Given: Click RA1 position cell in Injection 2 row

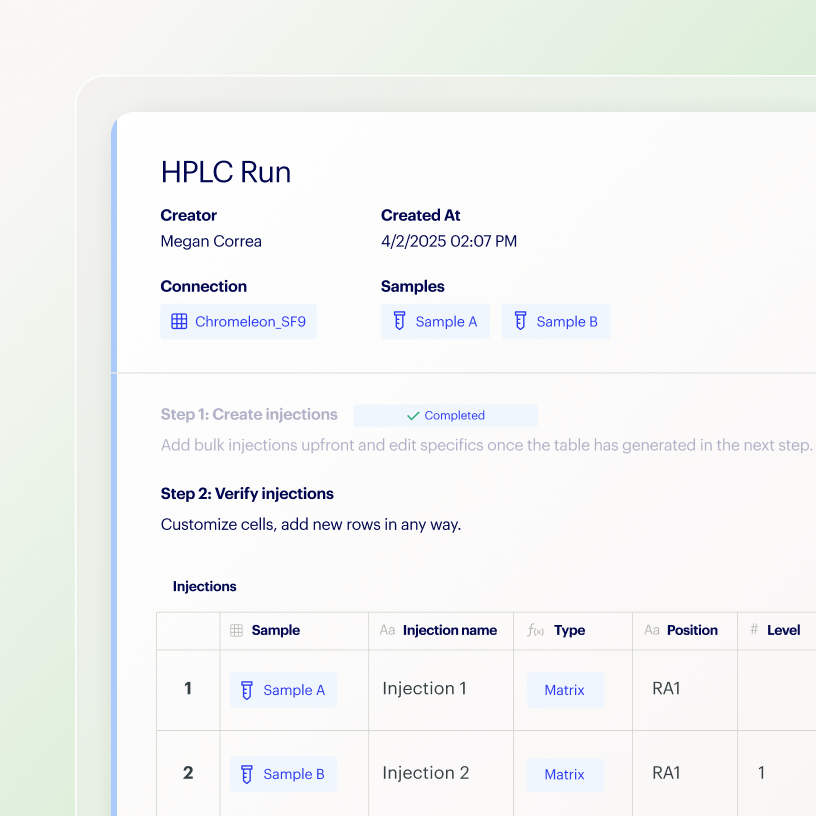Looking at the screenshot, I should click(685, 773).
